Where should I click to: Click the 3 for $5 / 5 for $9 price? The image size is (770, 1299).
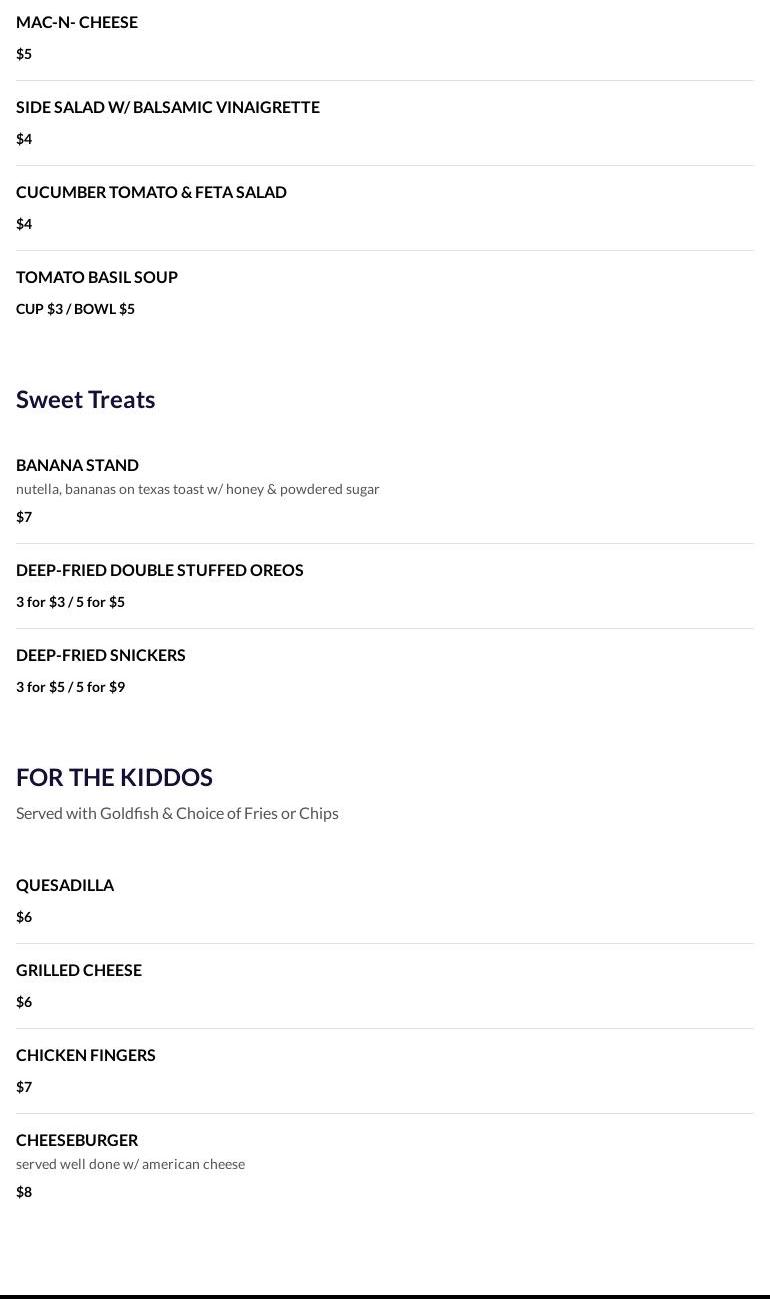click(x=70, y=687)
